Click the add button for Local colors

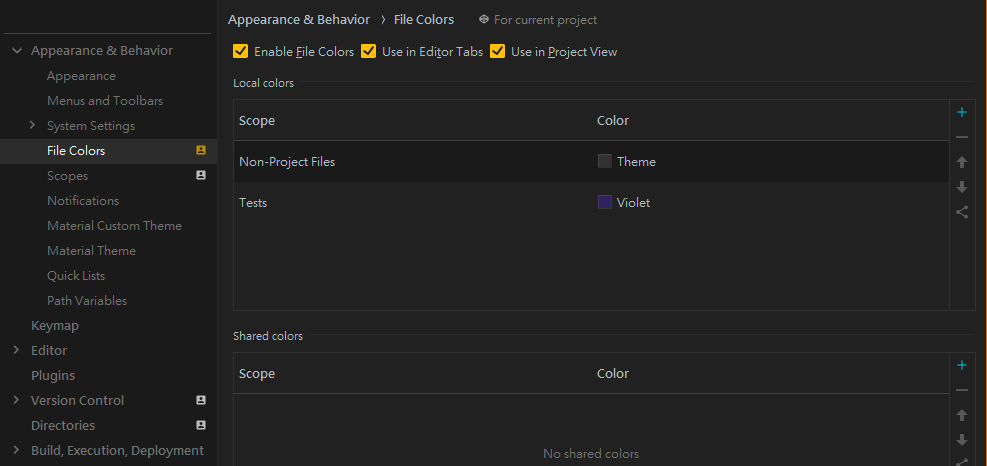coord(962,112)
